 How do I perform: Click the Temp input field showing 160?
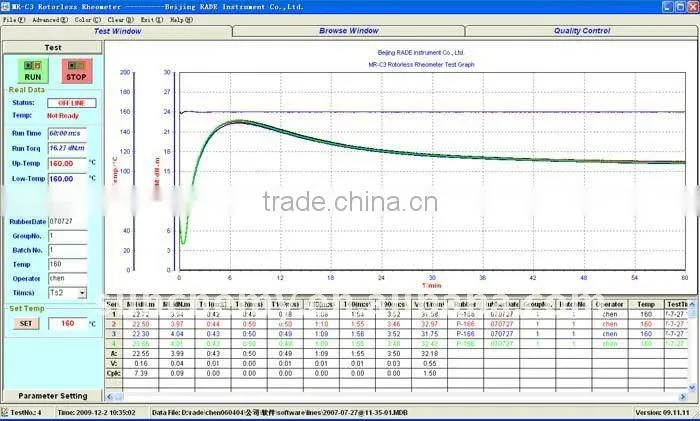(x=68, y=264)
